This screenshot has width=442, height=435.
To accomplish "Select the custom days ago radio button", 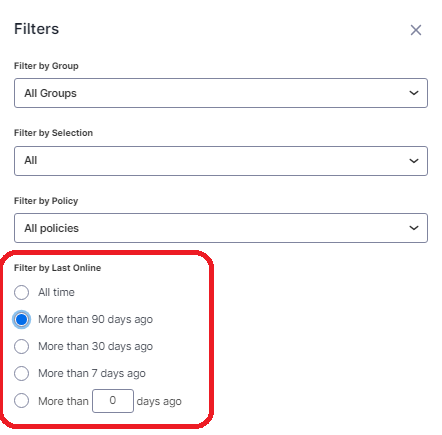I will coord(21,400).
